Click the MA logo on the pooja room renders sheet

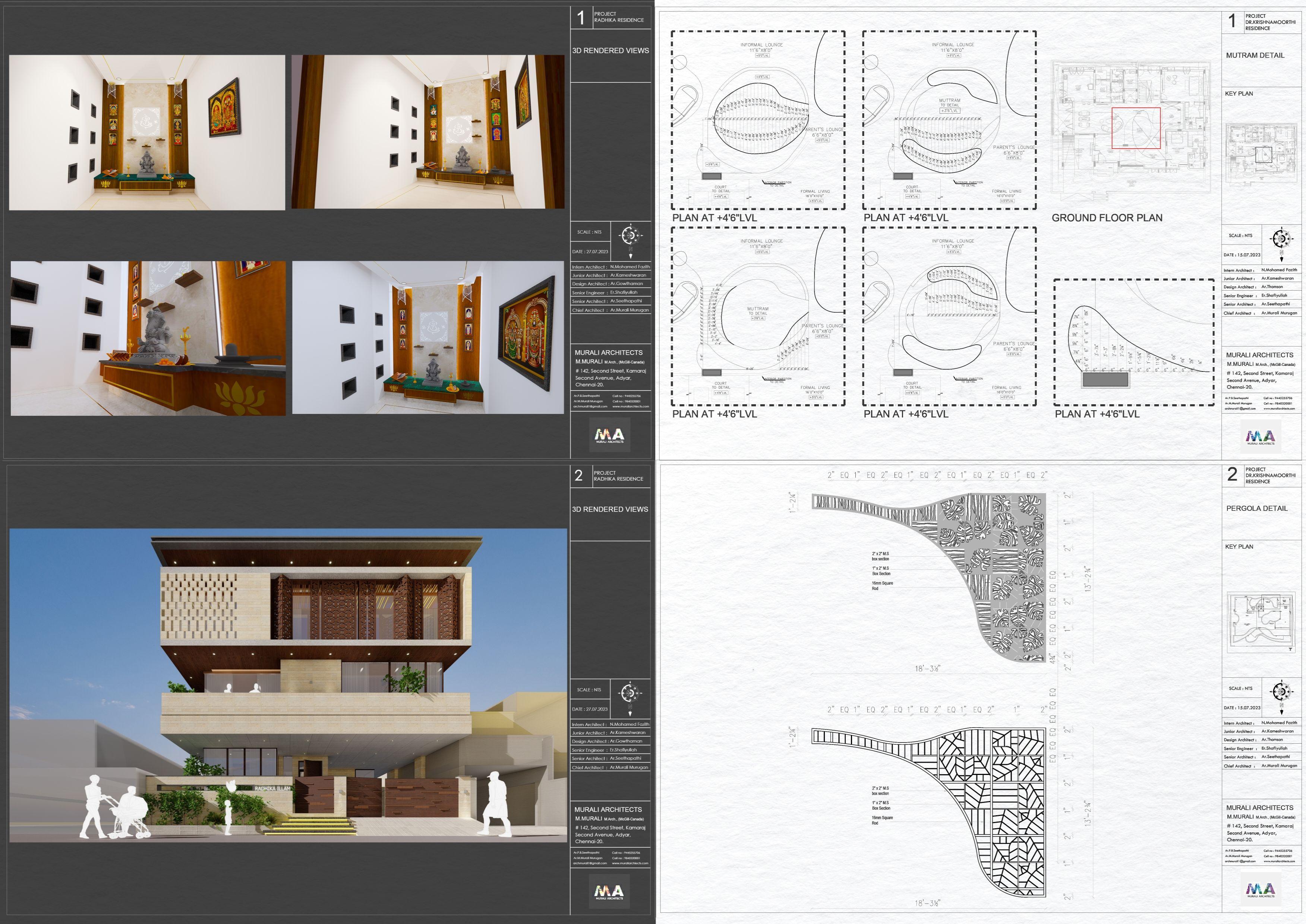tap(609, 435)
